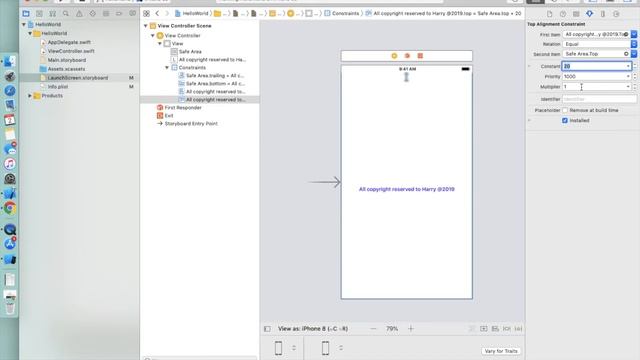Open the Issue navigator warning tab
The image size is (640, 360).
point(79,13)
